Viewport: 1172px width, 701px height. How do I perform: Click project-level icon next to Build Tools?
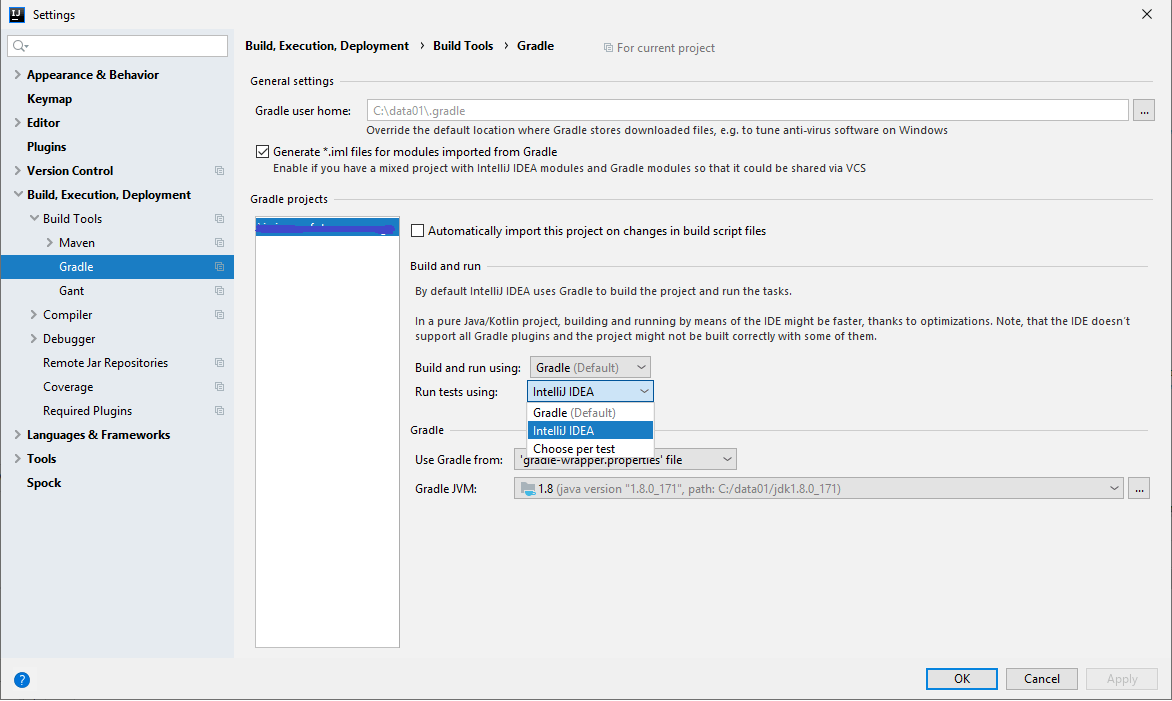(219, 218)
